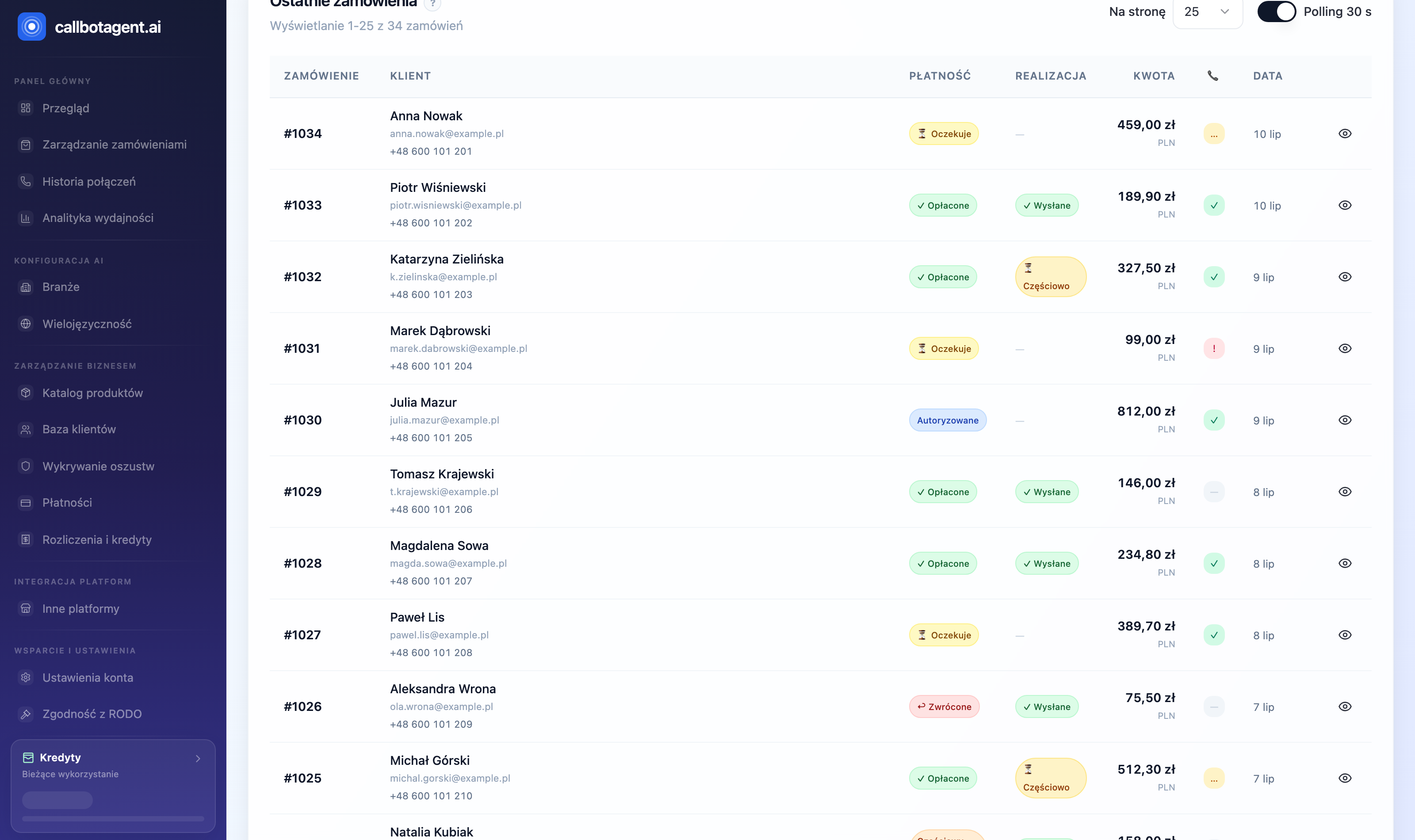Click phone number +48 600 101 208
The height and width of the screenshot is (840, 1415).
point(431,653)
